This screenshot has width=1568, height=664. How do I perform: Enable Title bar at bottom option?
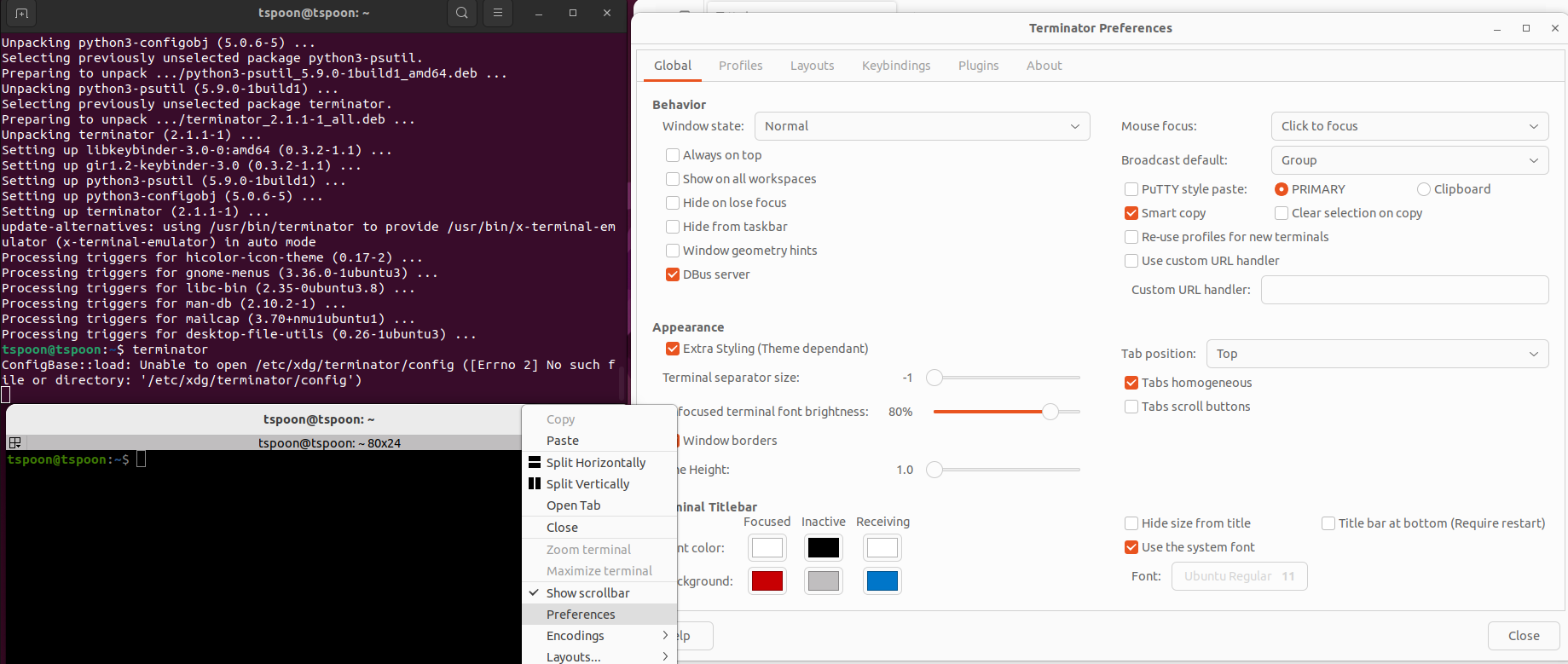coord(1328,523)
